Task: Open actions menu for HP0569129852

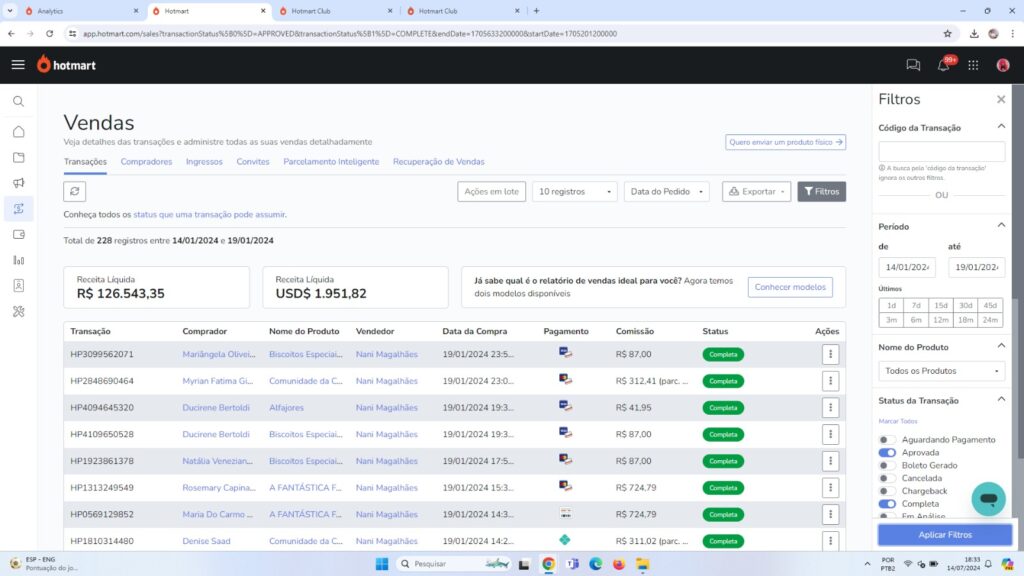Action: click(830, 515)
